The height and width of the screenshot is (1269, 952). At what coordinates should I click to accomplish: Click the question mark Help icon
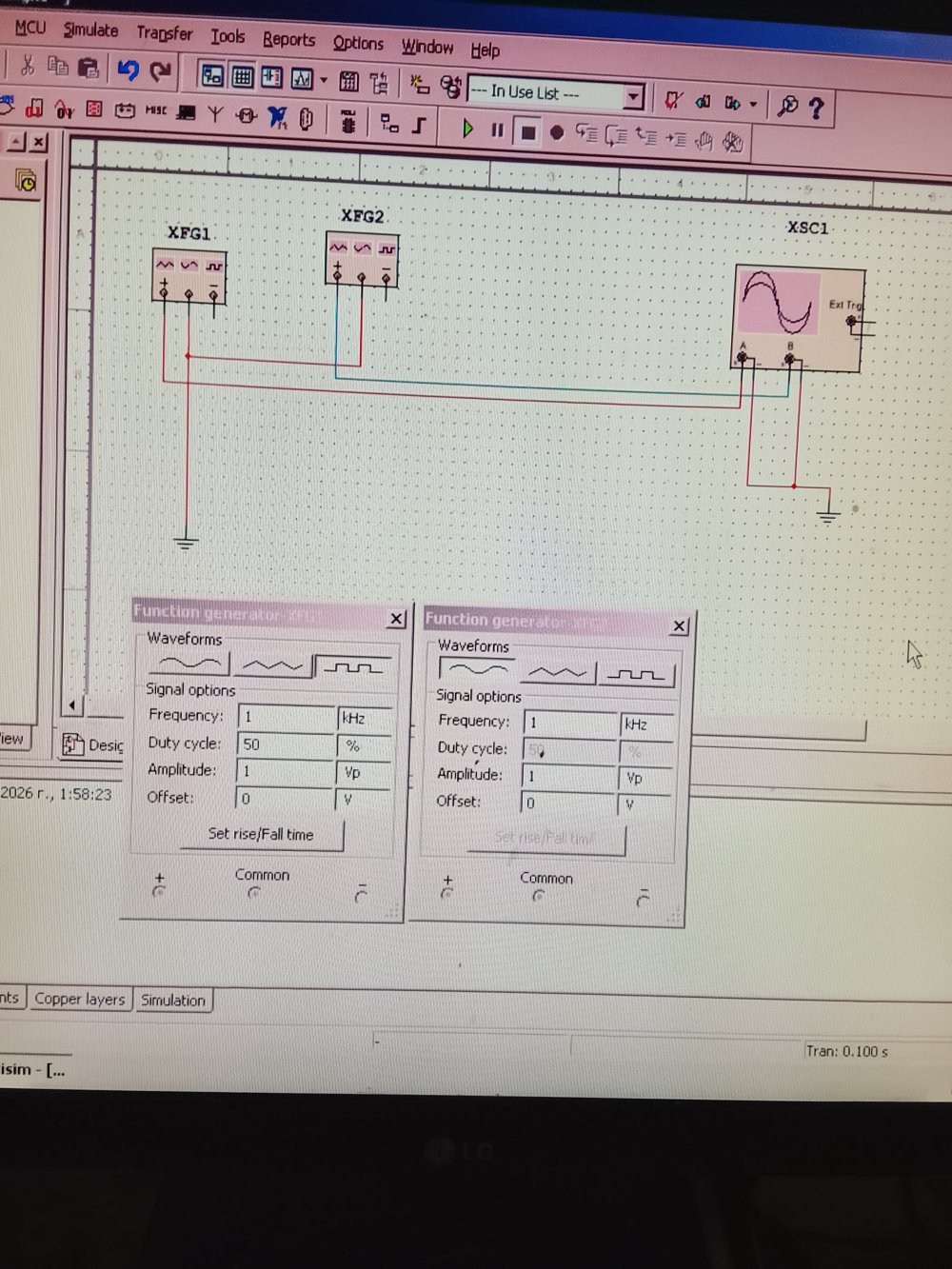pyautogui.click(x=816, y=108)
